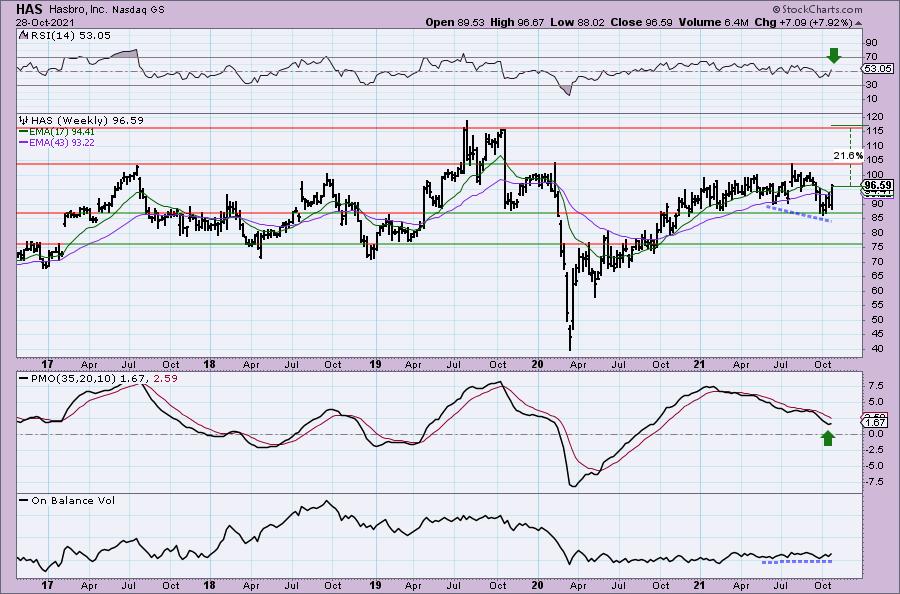
Task: Click the HAS ticker symbol in header
Action: click(x=30, y=9)
